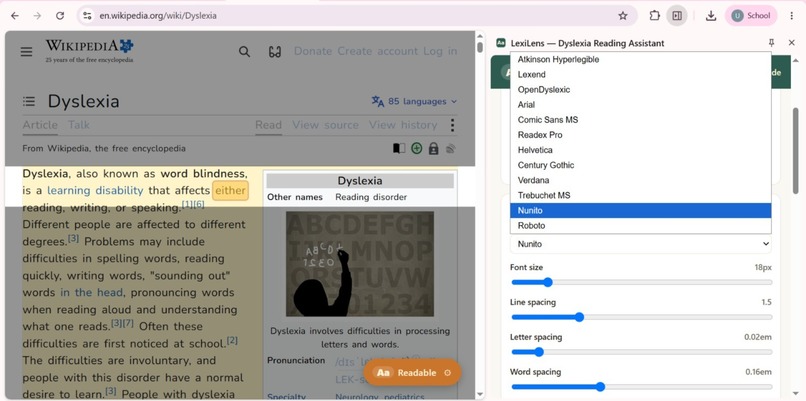Choose Lexend from the font list
806x401 pixels.
point(640,75)
